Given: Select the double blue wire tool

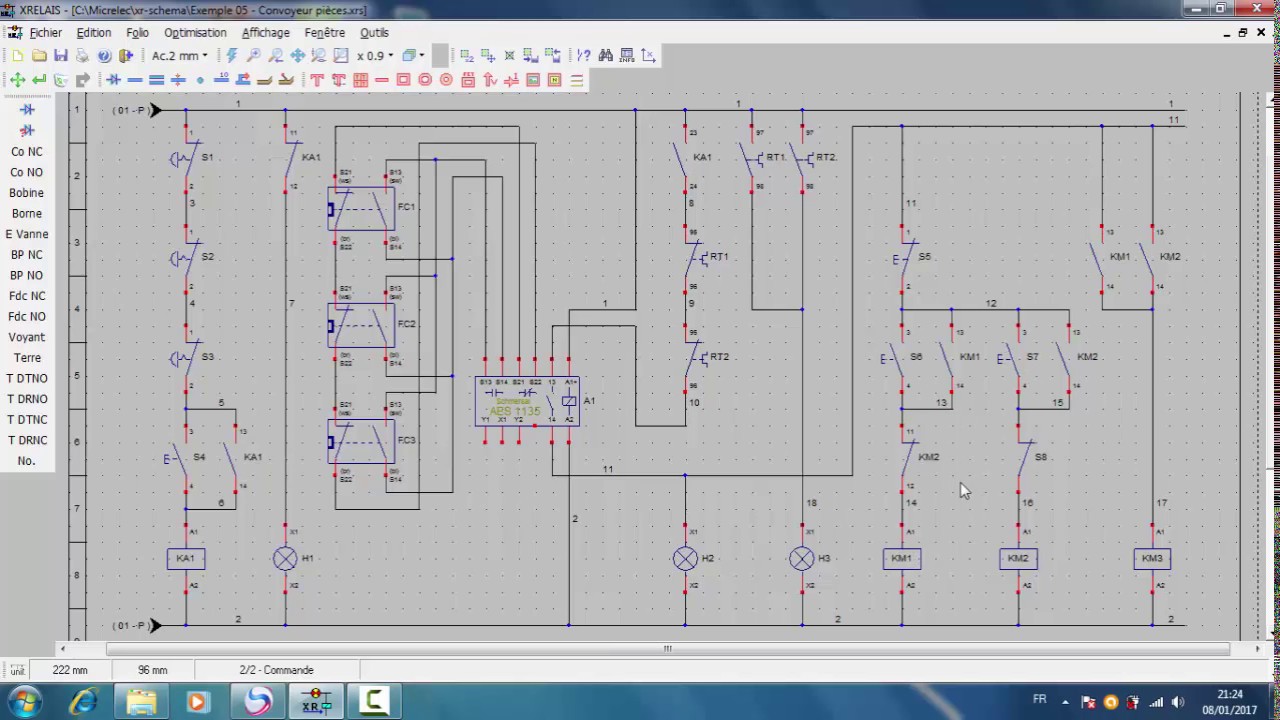Looking at the screenshot, I should pos(157,80).
